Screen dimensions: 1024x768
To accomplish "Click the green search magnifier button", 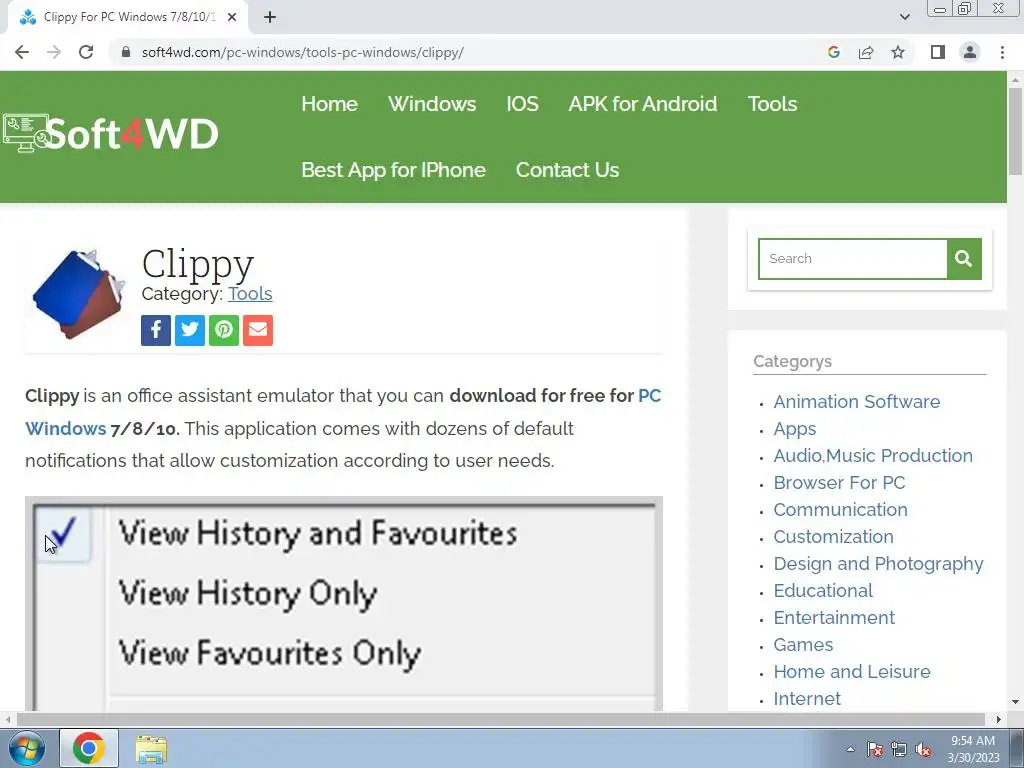I will 964,259.
